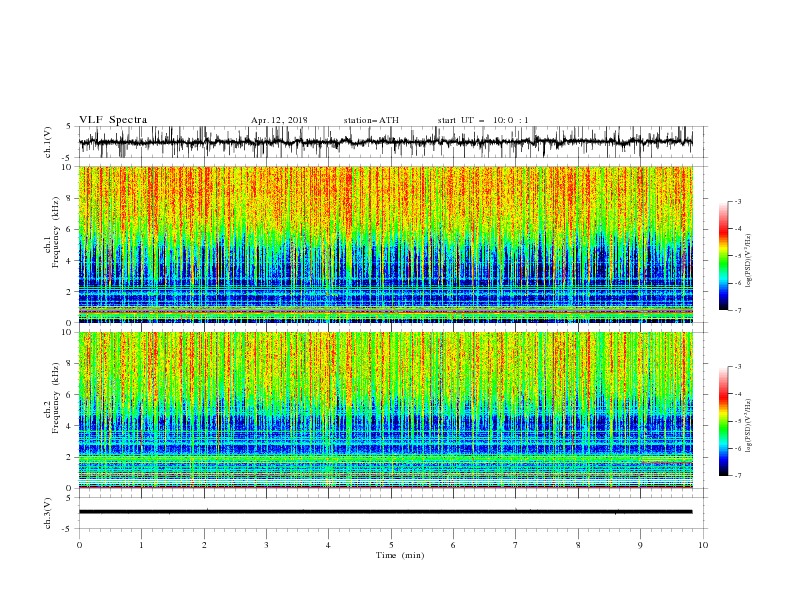Select the date text "Apr. 12, 2018"
The image size is (792, 612).
[x=279, y=120]
